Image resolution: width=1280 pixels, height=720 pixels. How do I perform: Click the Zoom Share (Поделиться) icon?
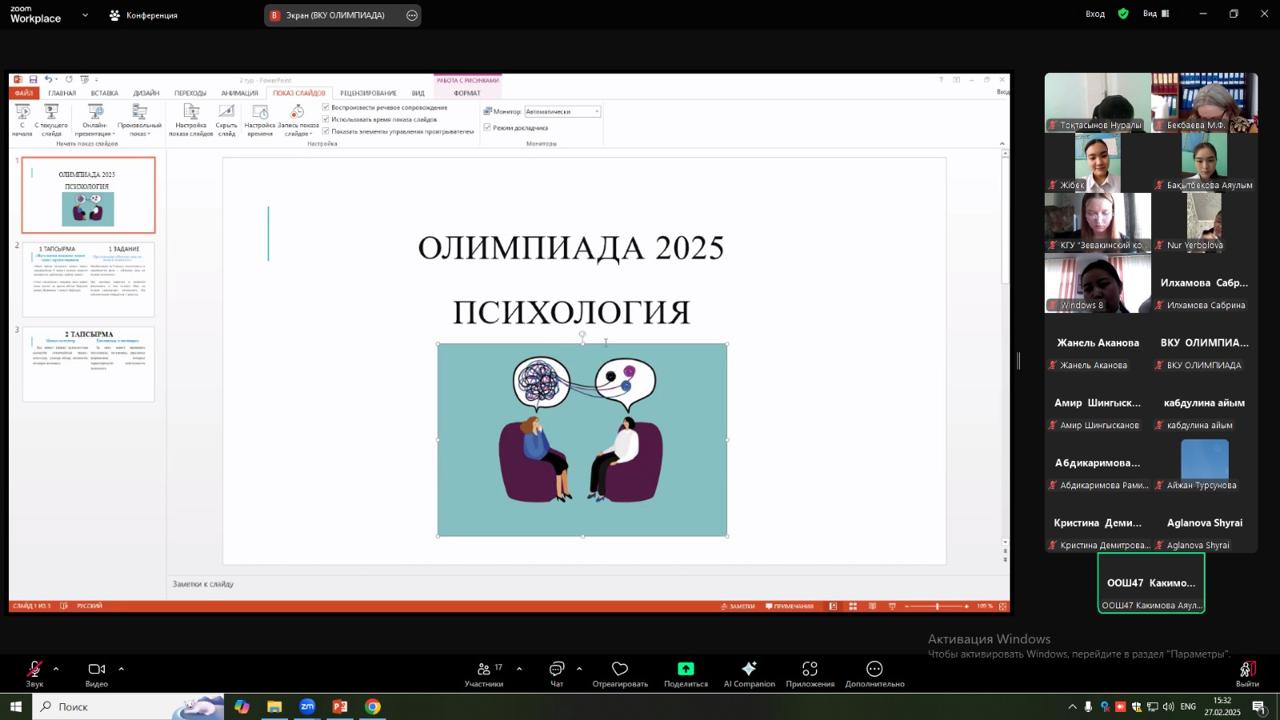click(x=685, y=674)
